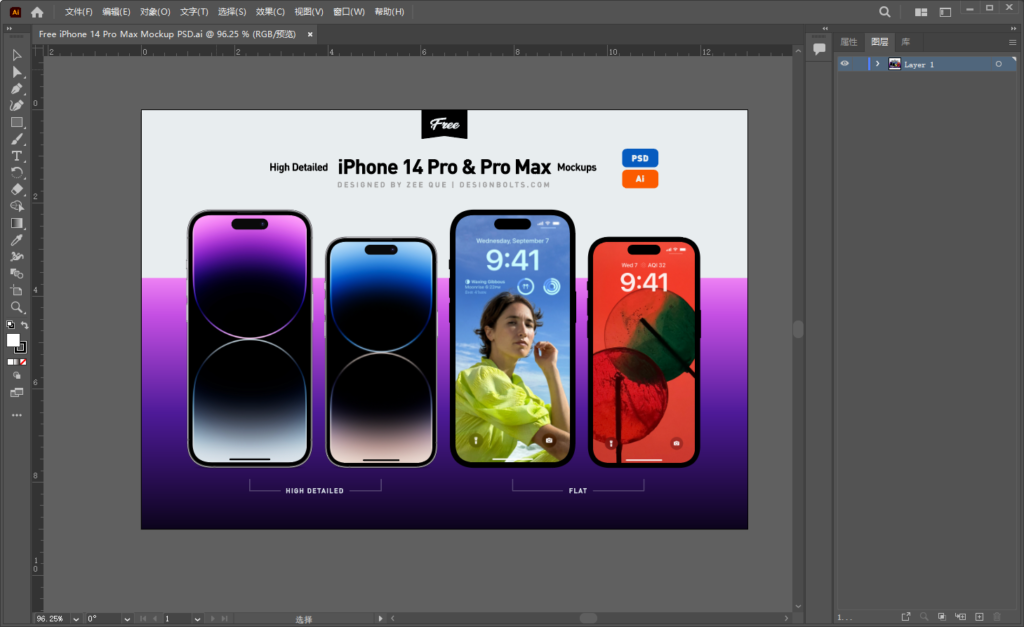Image resolution: width=1024 pixels, height=627 pixels.
Task: Select the Curvature tool
Action: (x=17, y=105)
